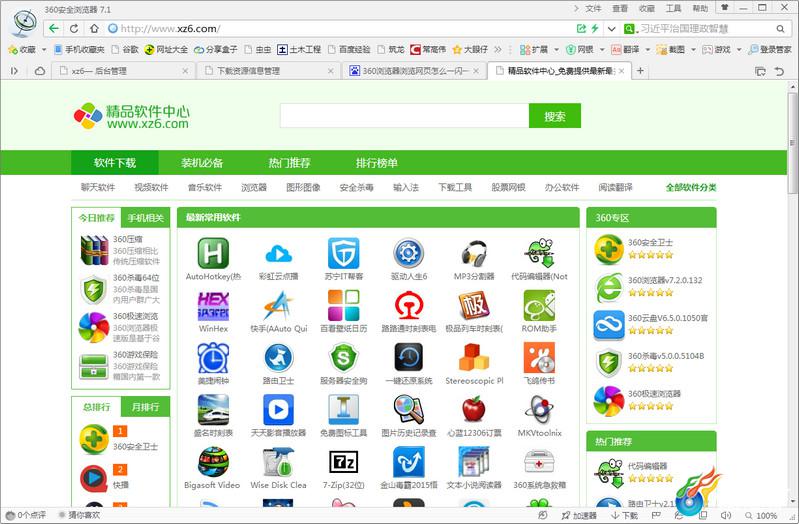Expand address bar history dropdown arrow

[611, 29]
